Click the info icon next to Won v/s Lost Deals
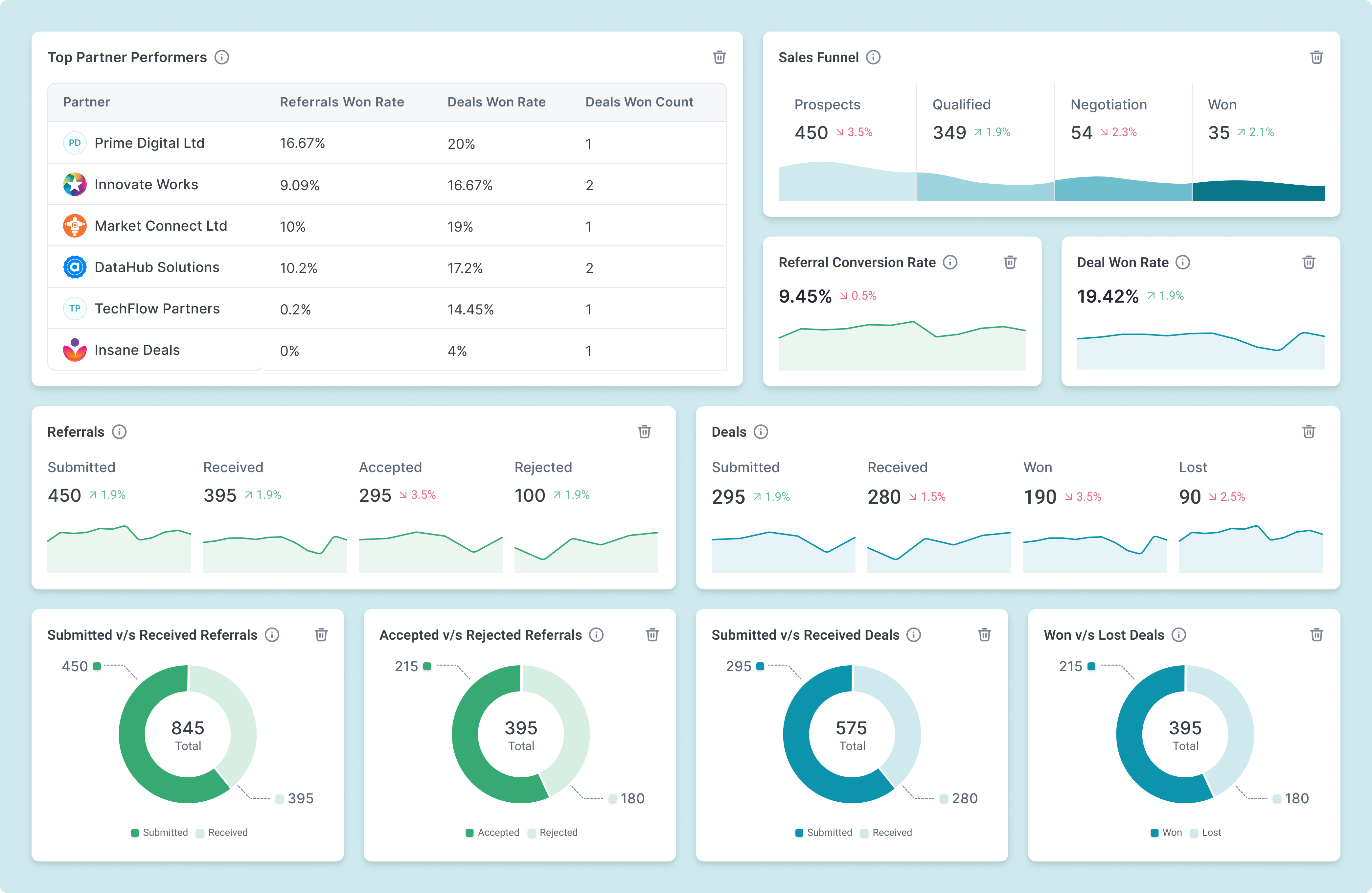This screenshot has height=893, width=1372. click(x=1179, y=635)
